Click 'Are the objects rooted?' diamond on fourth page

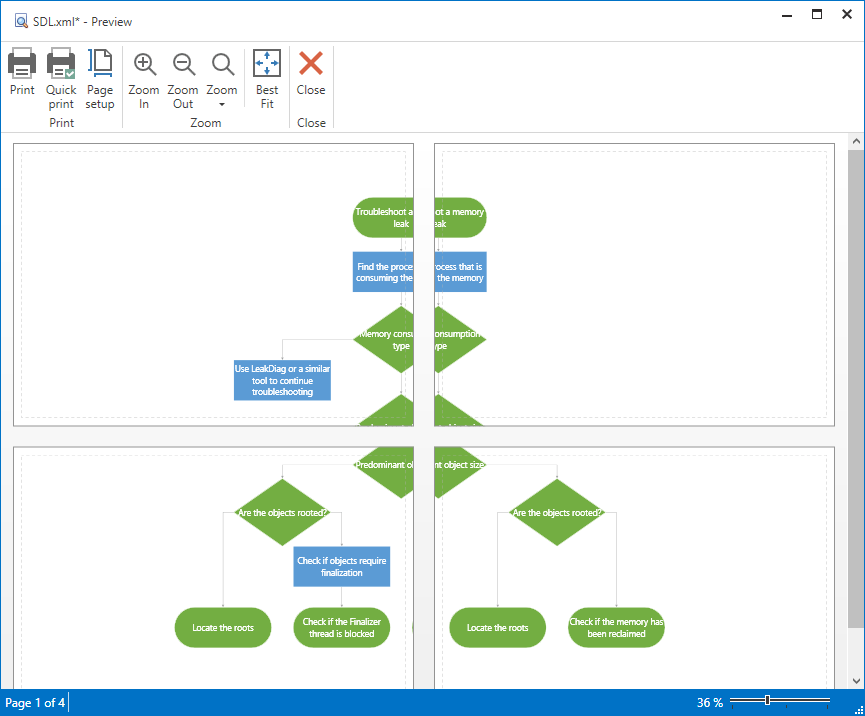tap(557, 512)
